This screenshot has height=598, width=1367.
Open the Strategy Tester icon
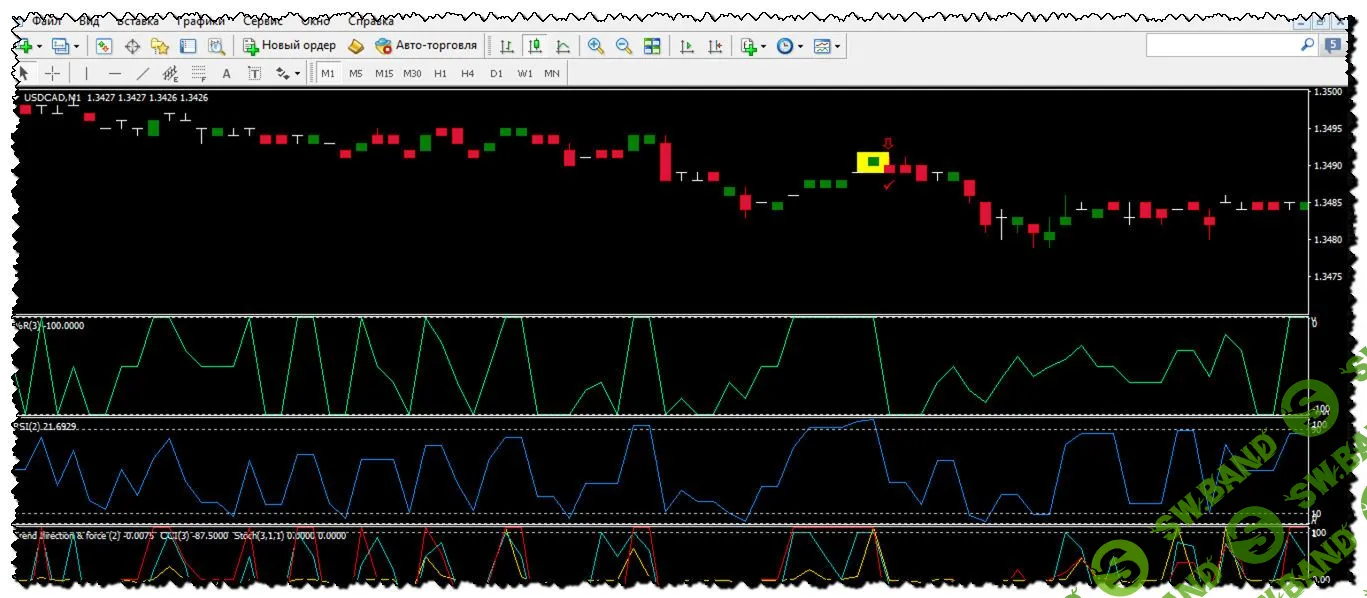pyautogui.click(x=215, y=45)
